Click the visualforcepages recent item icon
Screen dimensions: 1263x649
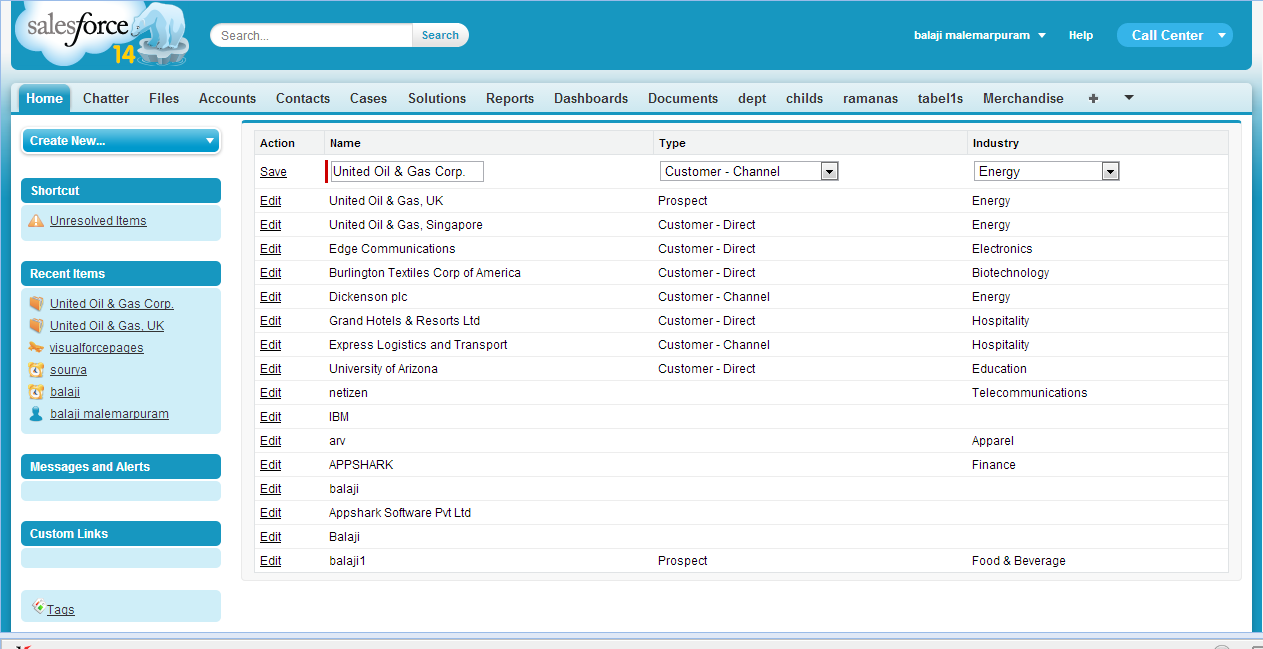37,347
